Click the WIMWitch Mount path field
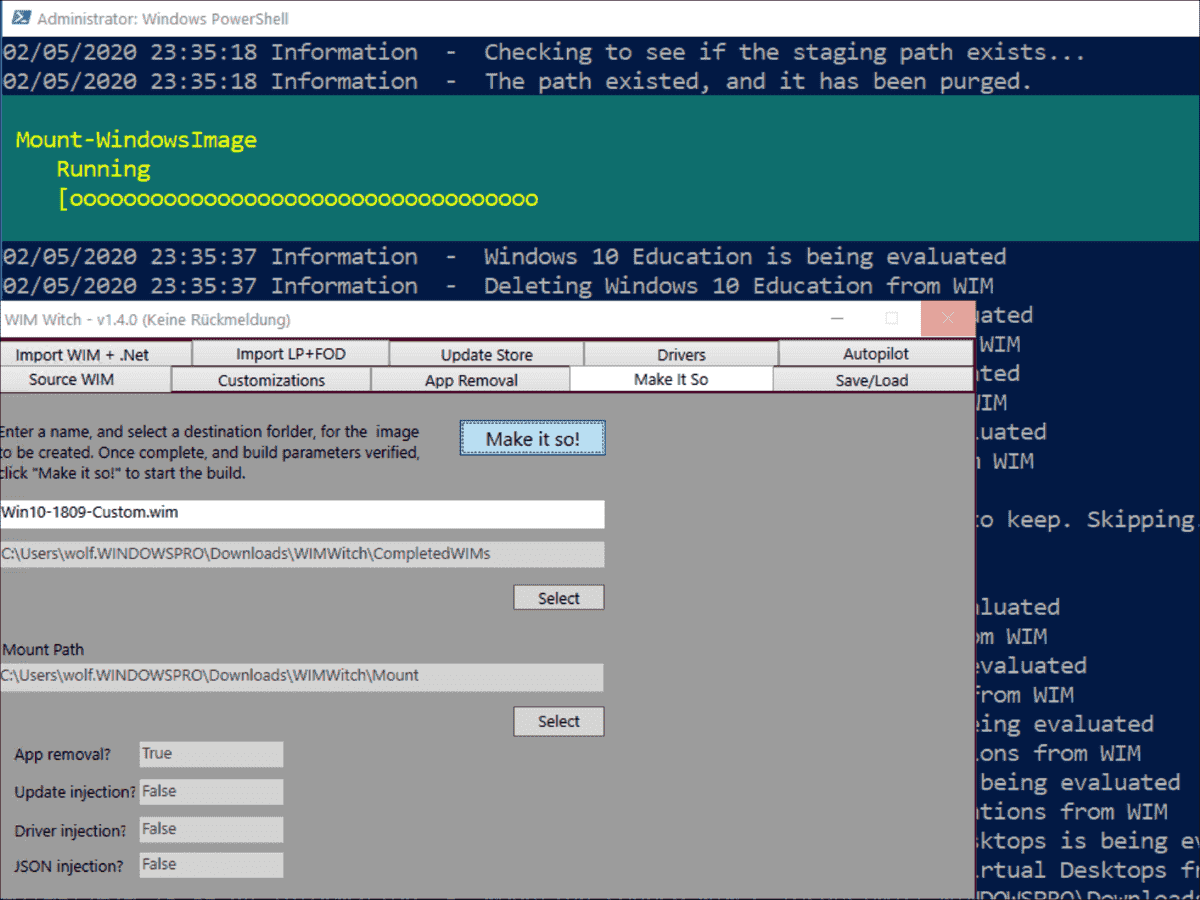 (300, 676)
